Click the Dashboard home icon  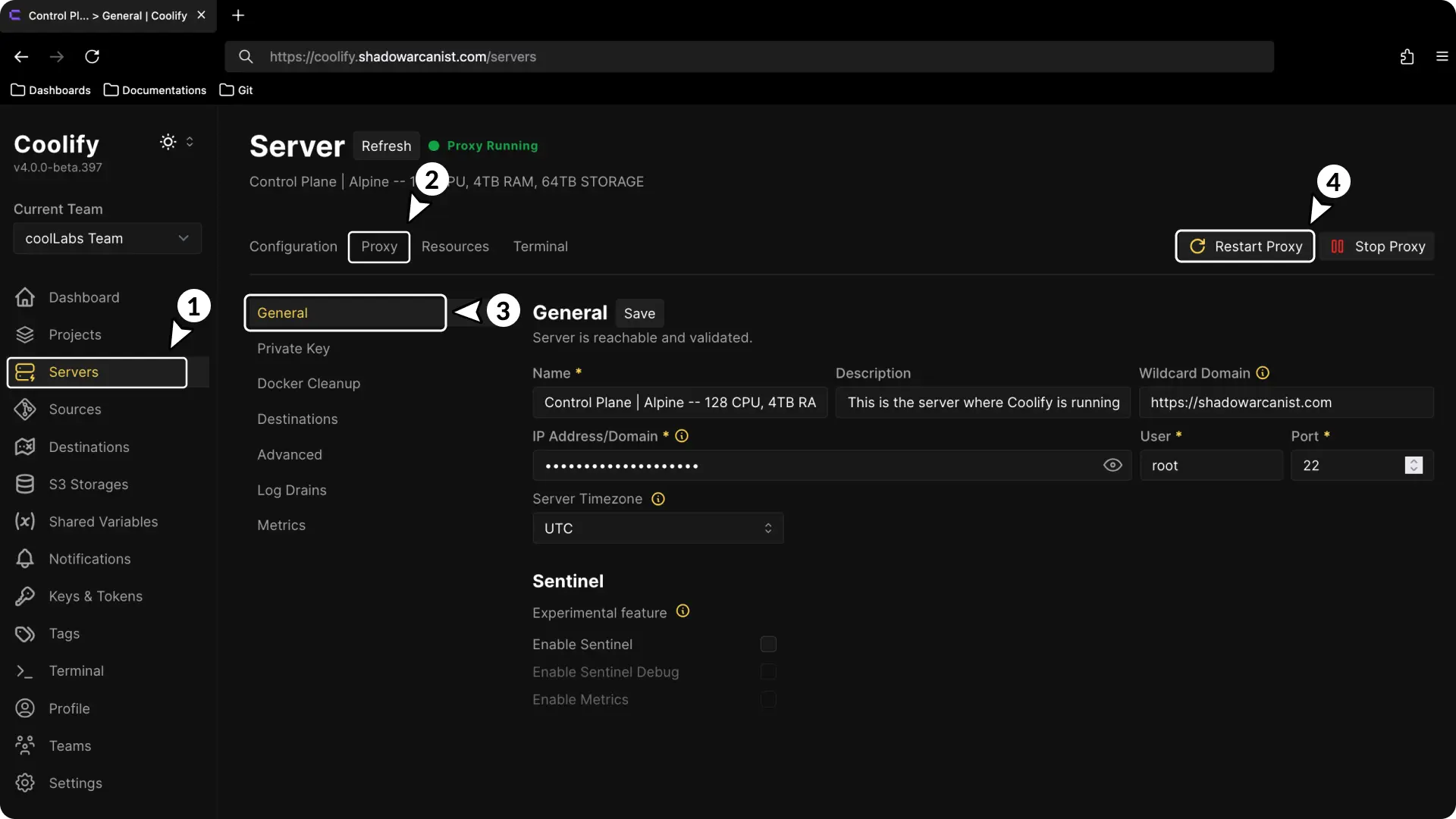(x=25, y=297)
